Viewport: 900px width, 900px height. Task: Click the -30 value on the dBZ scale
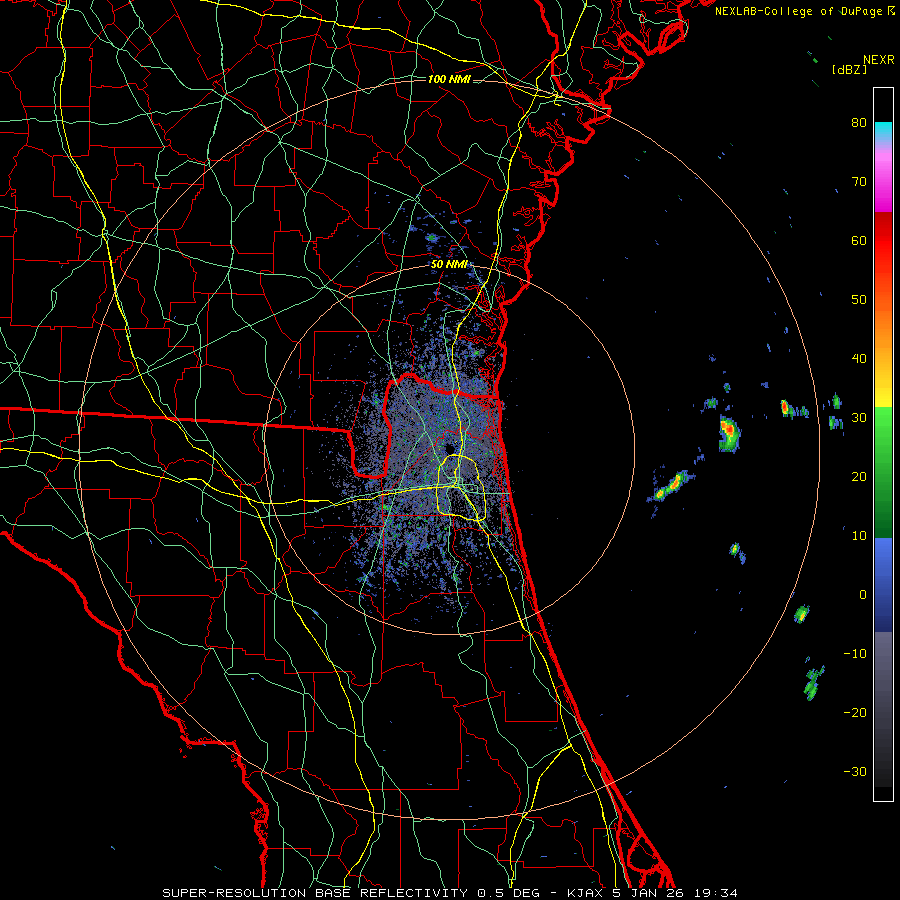point(855,771)
